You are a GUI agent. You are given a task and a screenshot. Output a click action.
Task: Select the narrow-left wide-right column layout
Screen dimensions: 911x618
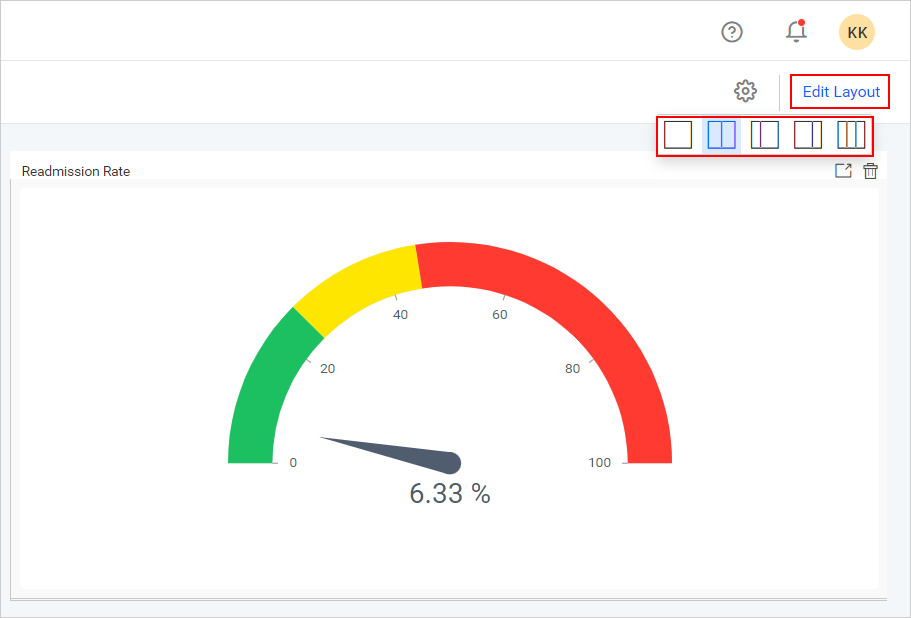click(x=764, y=135)
